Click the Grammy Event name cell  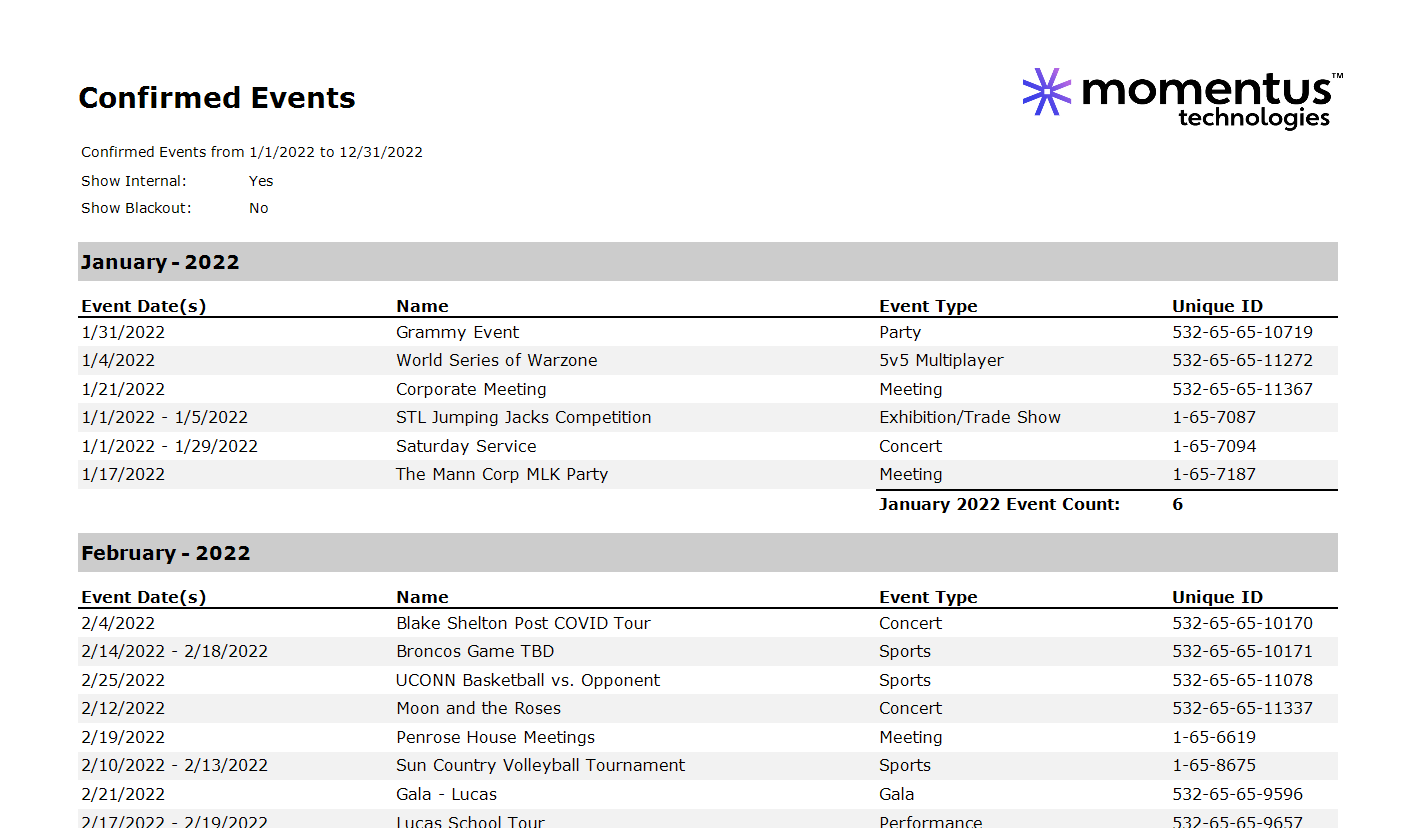tap(458, 332)
